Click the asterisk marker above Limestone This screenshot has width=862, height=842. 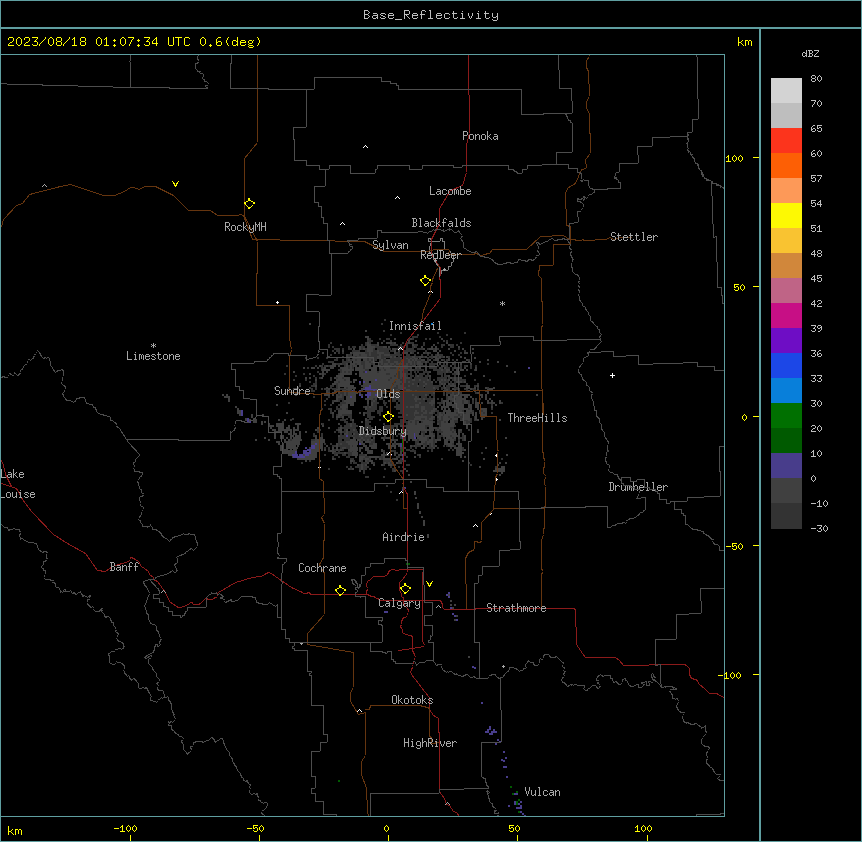coord(153,346)
